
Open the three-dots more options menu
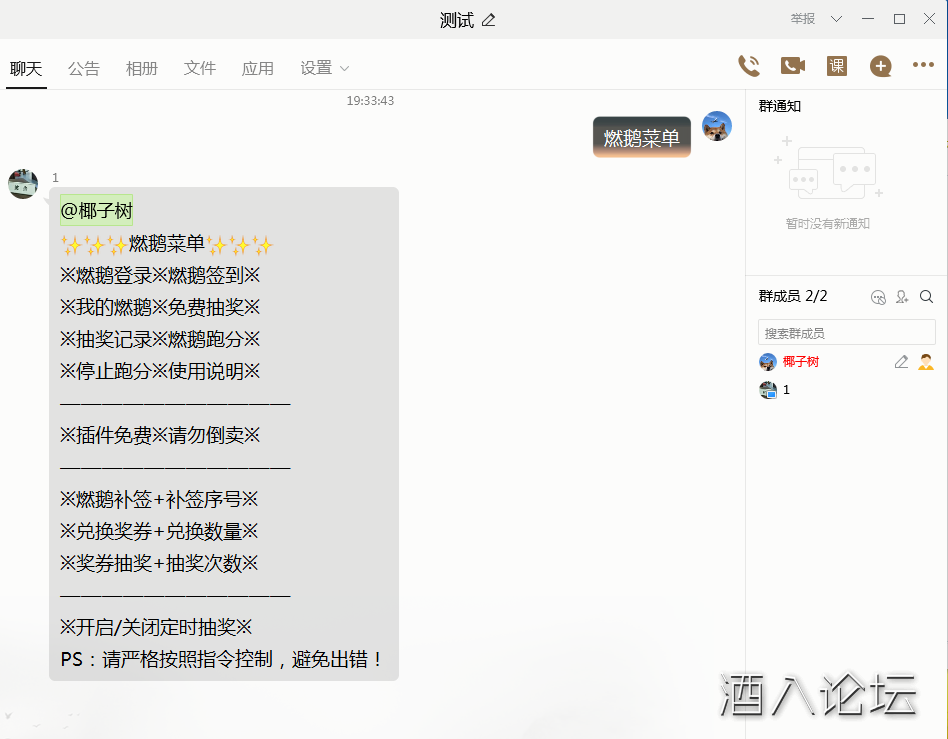[923, 66]
